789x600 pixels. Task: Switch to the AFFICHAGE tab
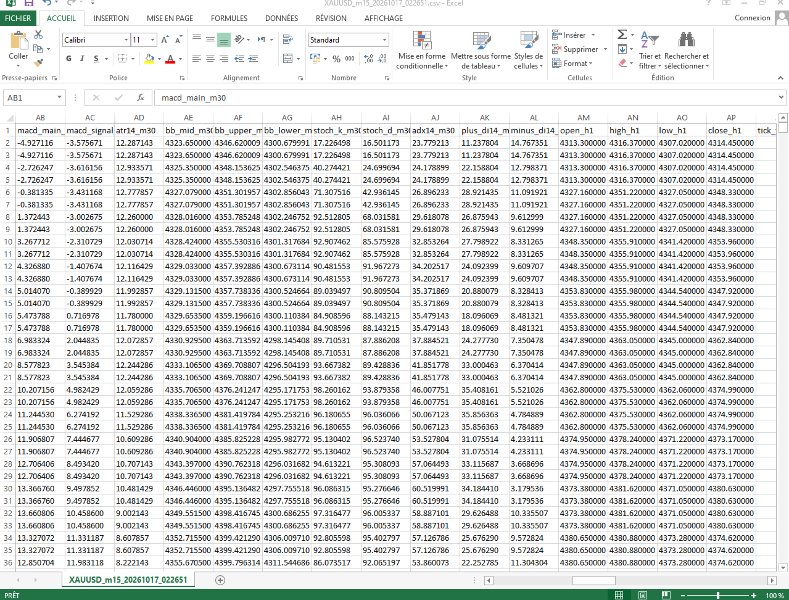coord(383,18)
